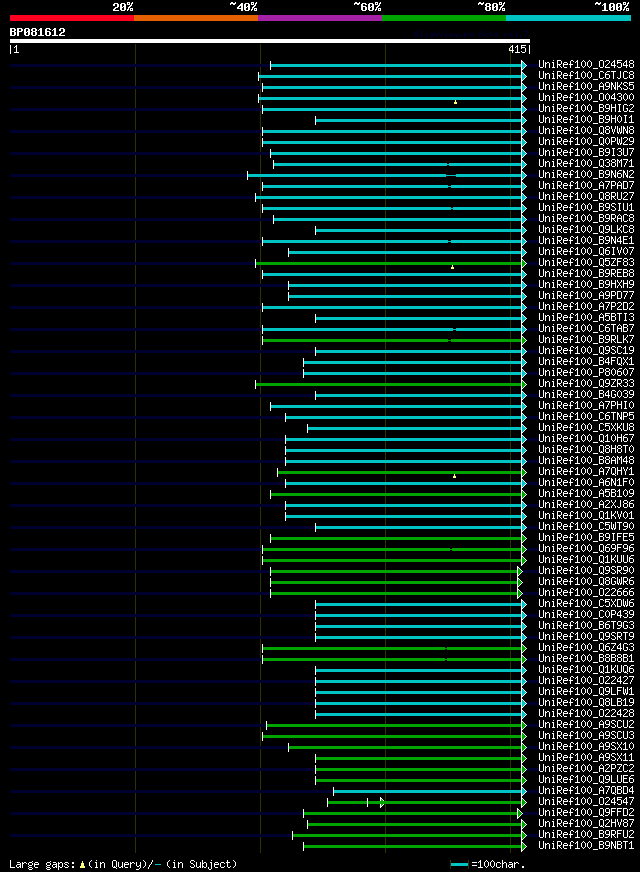Click the UniRef100_A9SX11 label
This screenshot has width=640, height=872.
(586, 757)
